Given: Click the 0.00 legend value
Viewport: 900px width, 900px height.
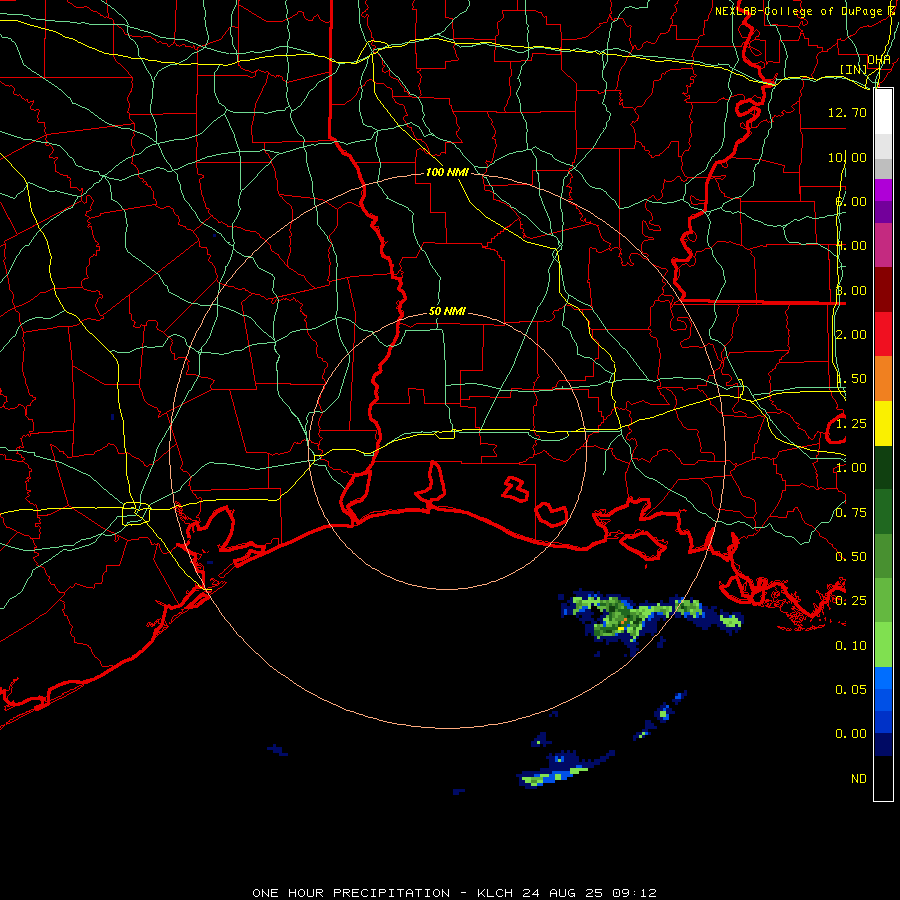Looking at the screenshot, I should coord(851,734).
